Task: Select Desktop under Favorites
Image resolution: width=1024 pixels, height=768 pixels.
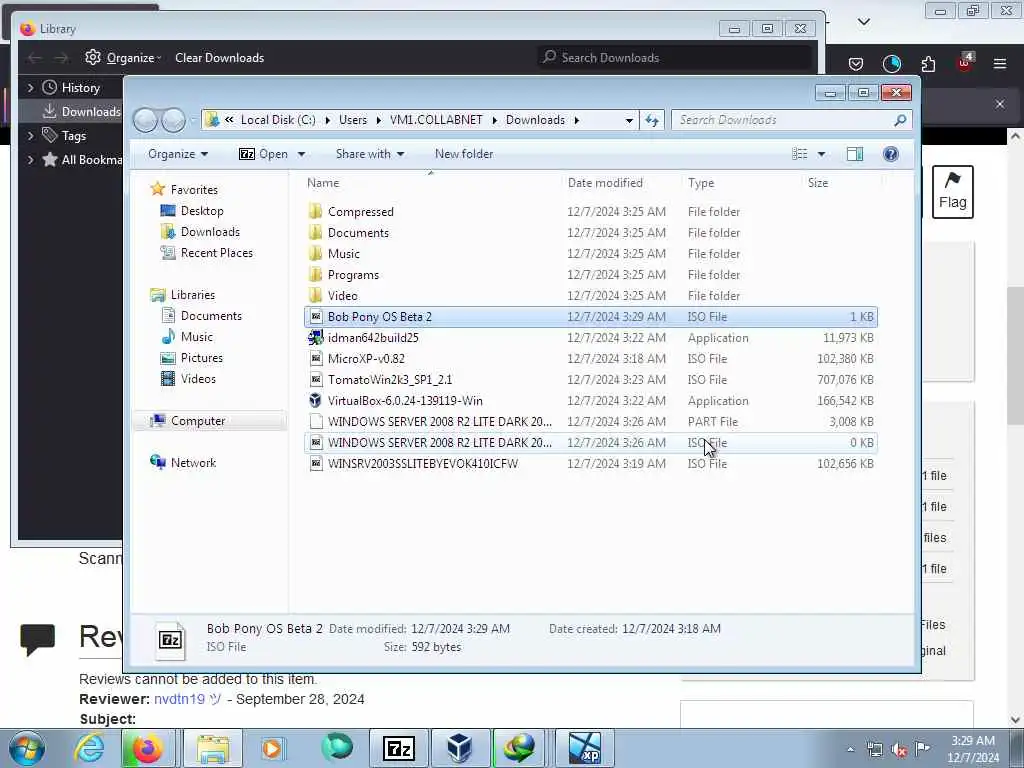Action: point(202,211)
